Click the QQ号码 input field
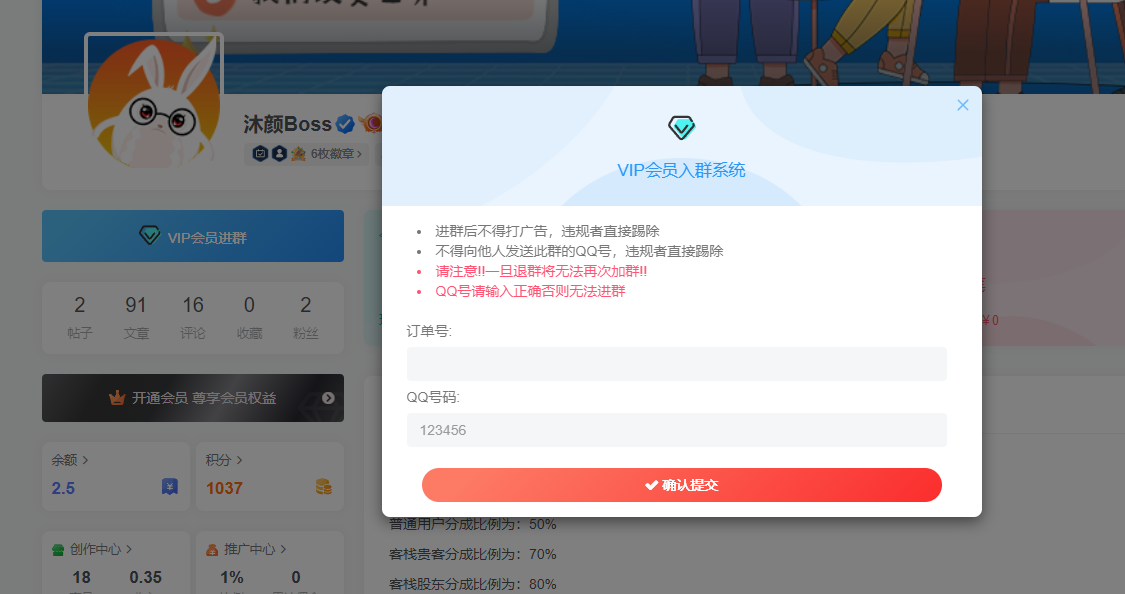The width and height of the screenshot is (1125, 594). coord(677,430)
